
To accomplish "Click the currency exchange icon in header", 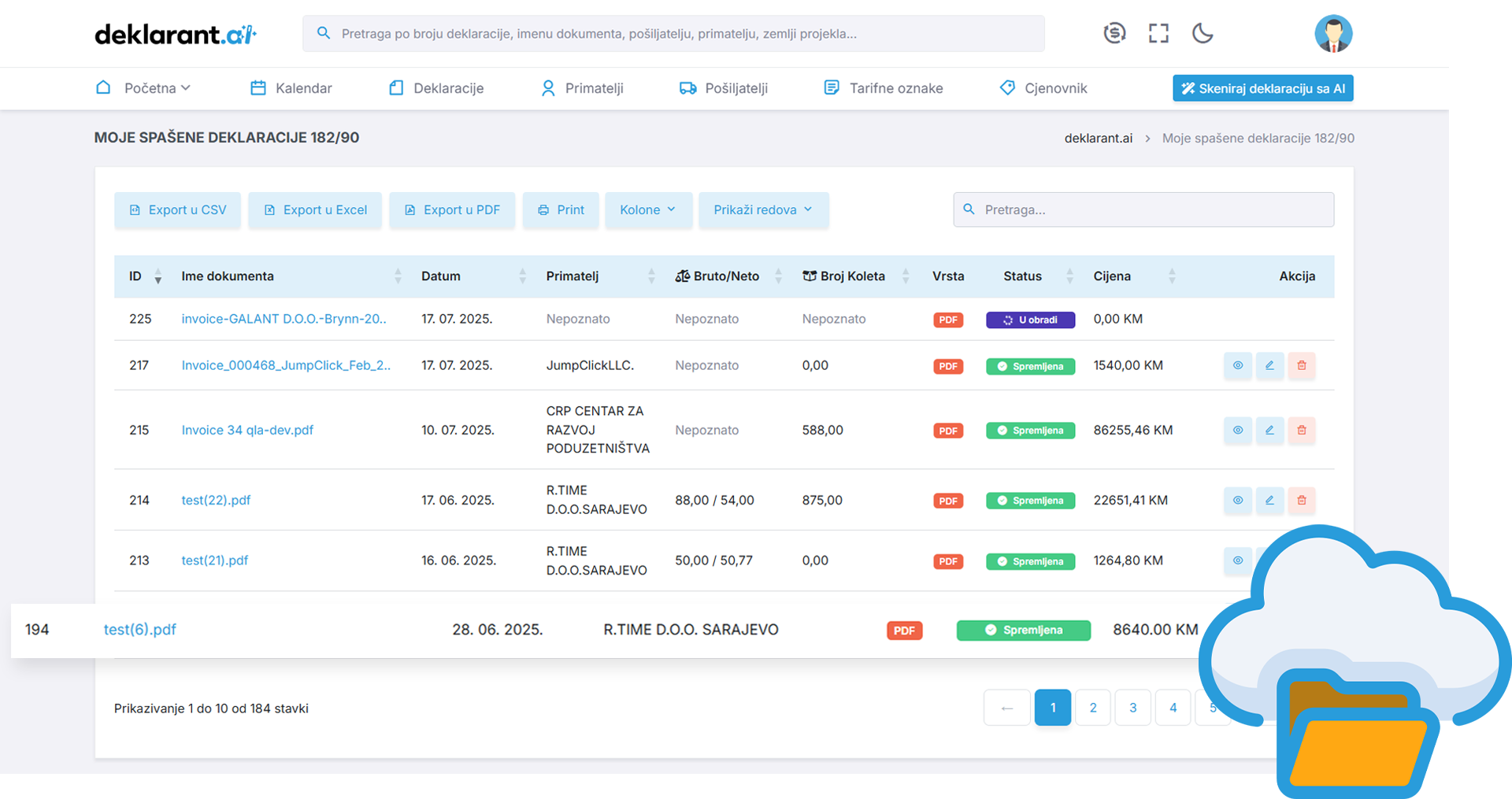I will click(x=1114, y=33).
